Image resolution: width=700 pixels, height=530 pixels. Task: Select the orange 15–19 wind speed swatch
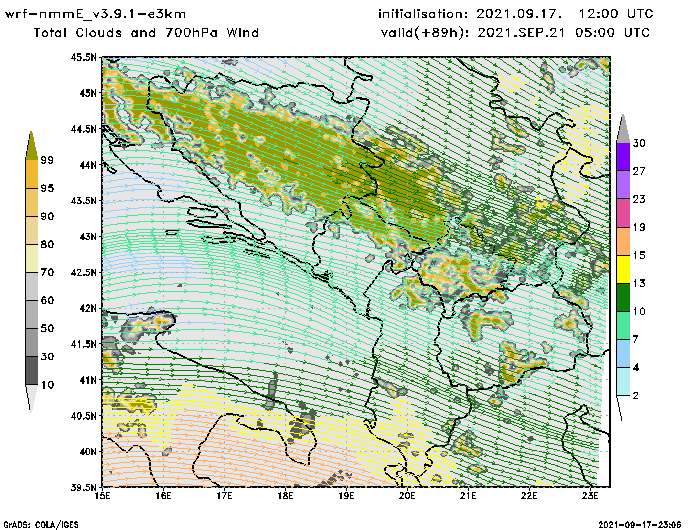[623, 241]
